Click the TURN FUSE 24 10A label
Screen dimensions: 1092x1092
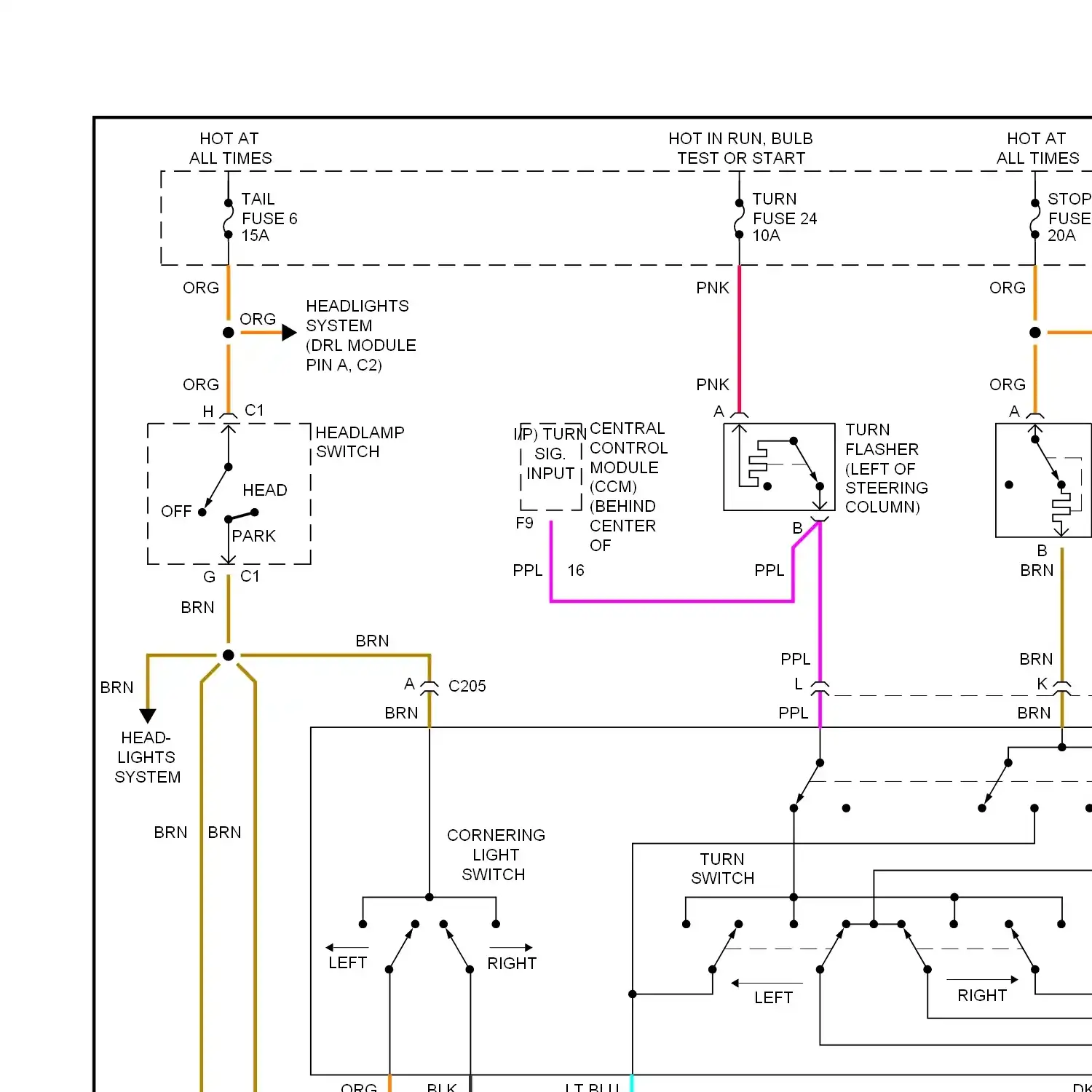point(785,218)
